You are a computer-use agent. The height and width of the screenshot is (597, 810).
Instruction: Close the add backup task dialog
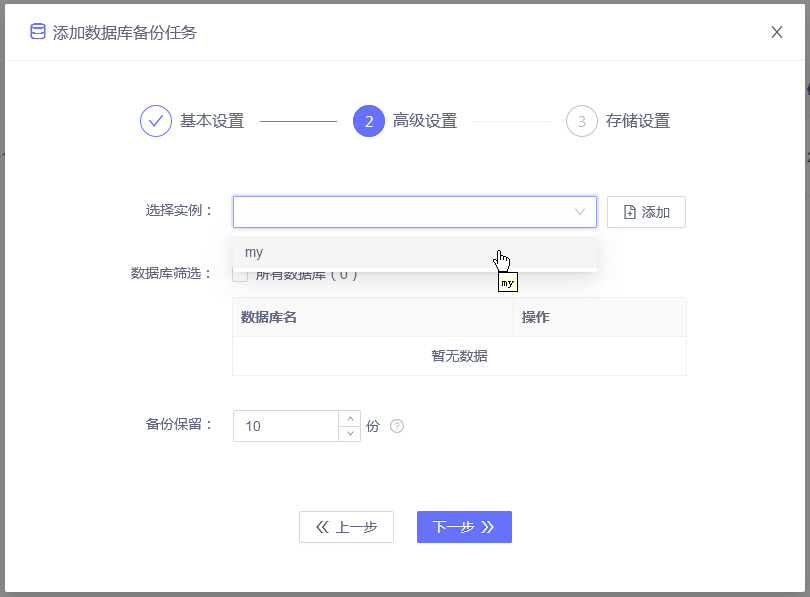(x=776, y=32)
